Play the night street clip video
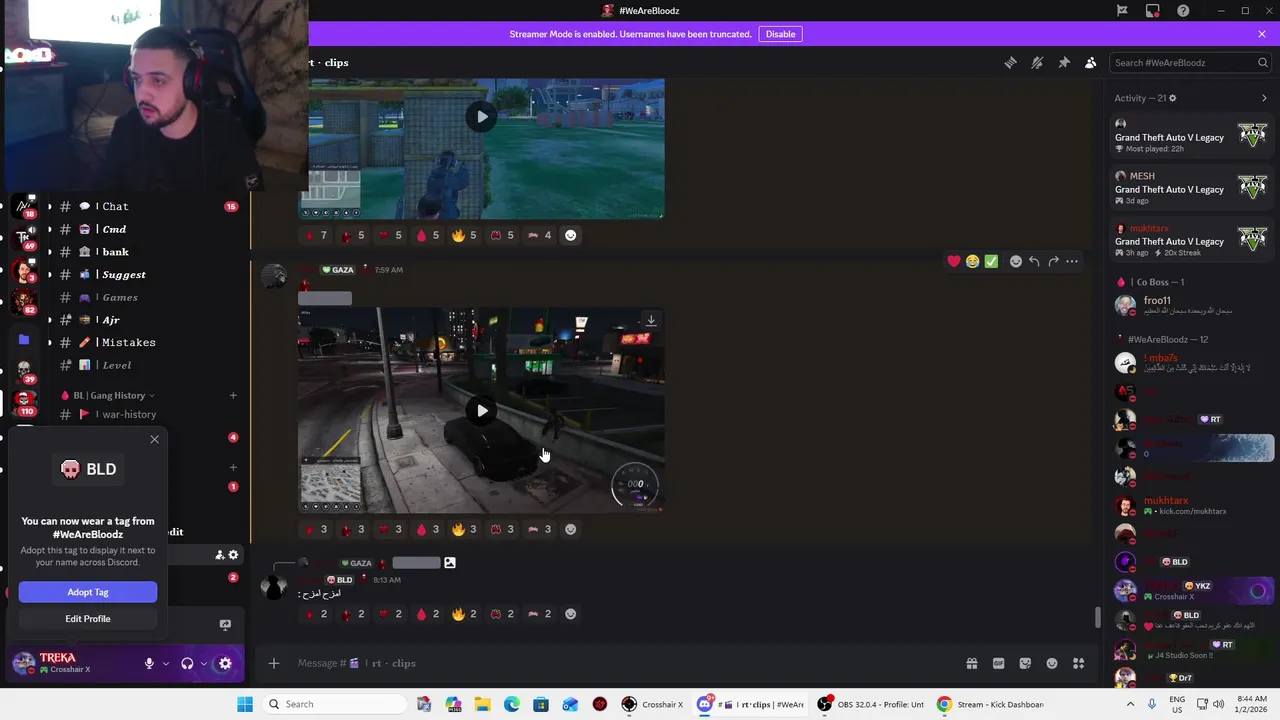The width and height of the screenshot is (1280, 720). [x=482, y=411]
